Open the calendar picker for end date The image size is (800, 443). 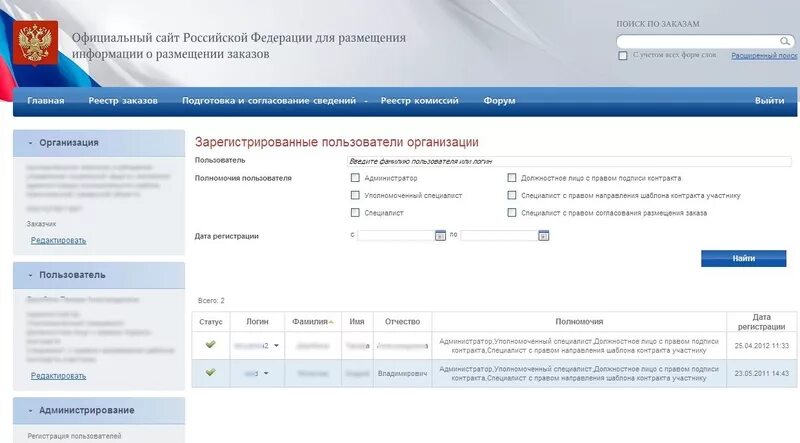click(543, 236)
